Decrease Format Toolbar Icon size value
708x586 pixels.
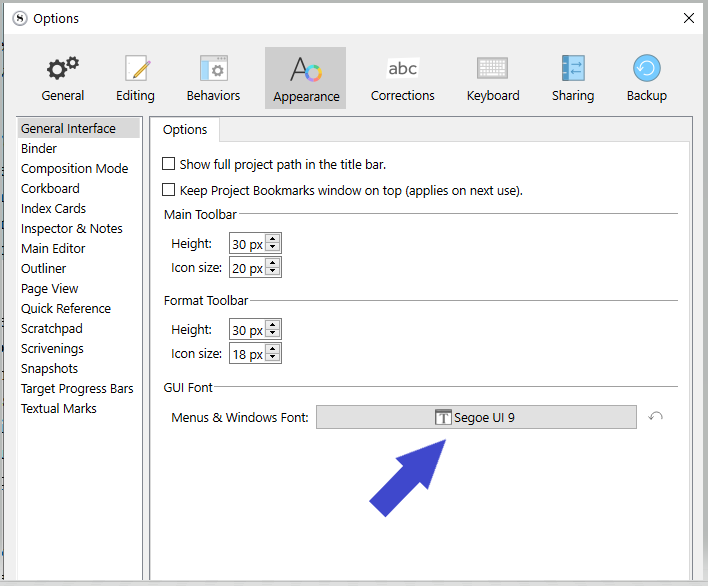[273, 358]
